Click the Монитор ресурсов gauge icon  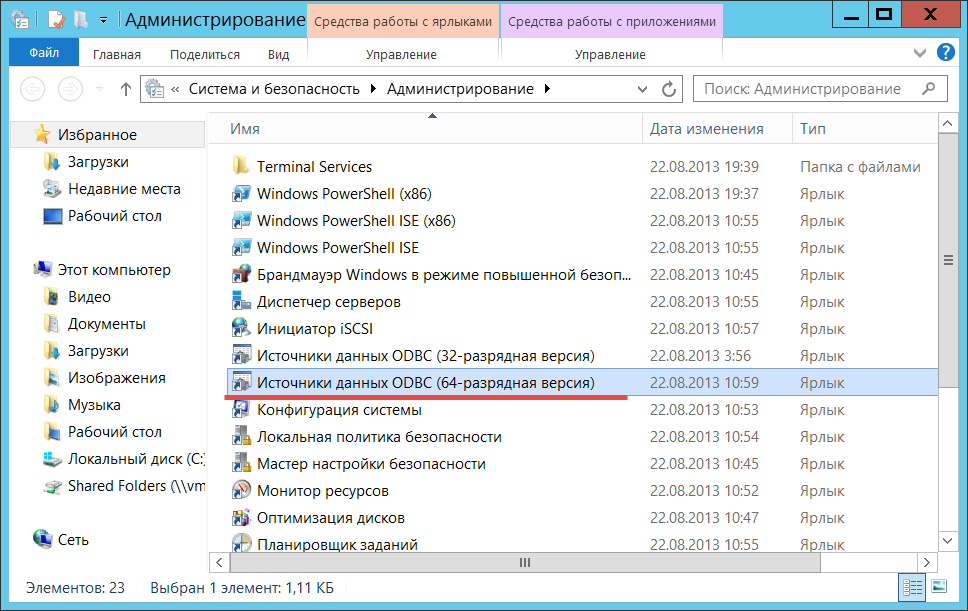click(241, 491)
